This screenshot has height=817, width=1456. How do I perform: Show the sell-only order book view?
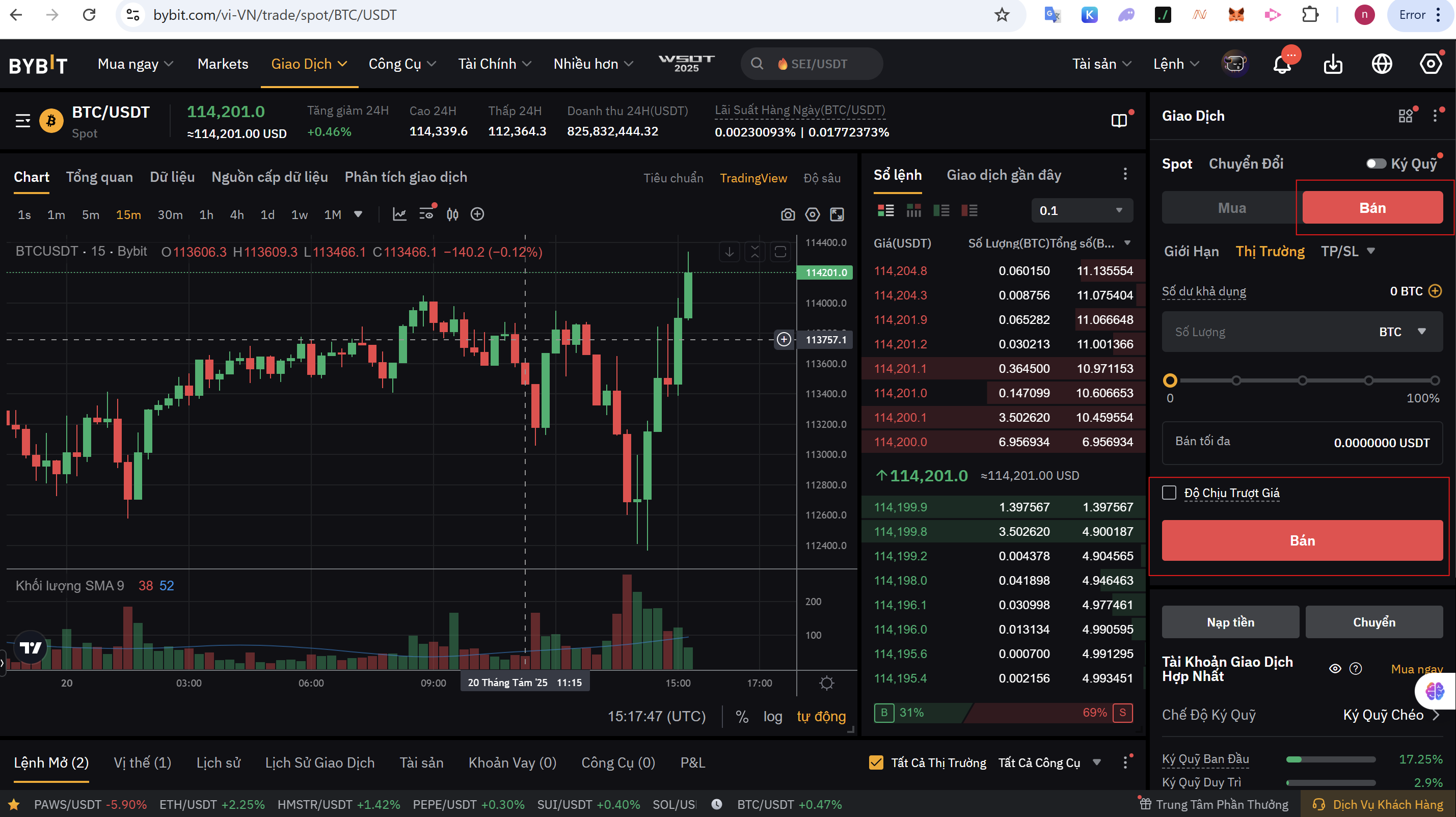pos(969,211)
